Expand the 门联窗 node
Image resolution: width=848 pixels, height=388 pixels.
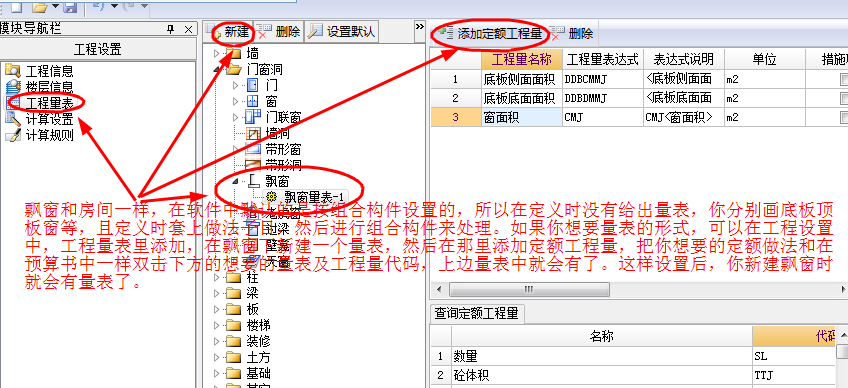[x=235, y=117]
